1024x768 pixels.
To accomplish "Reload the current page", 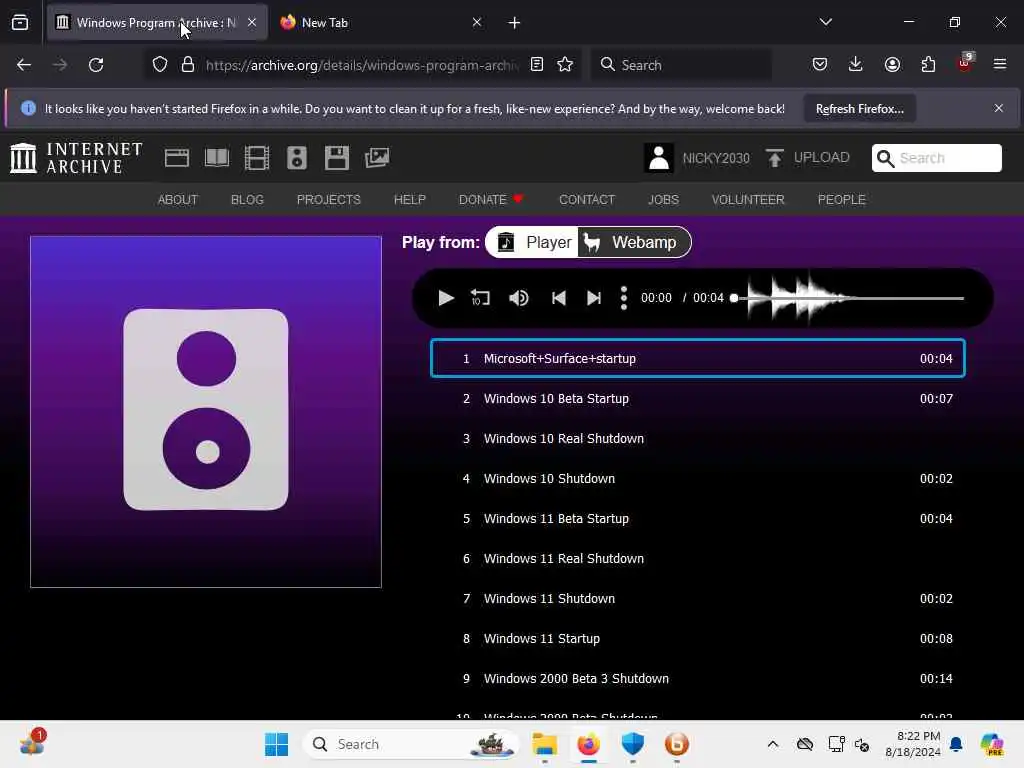I will (96, 65).
